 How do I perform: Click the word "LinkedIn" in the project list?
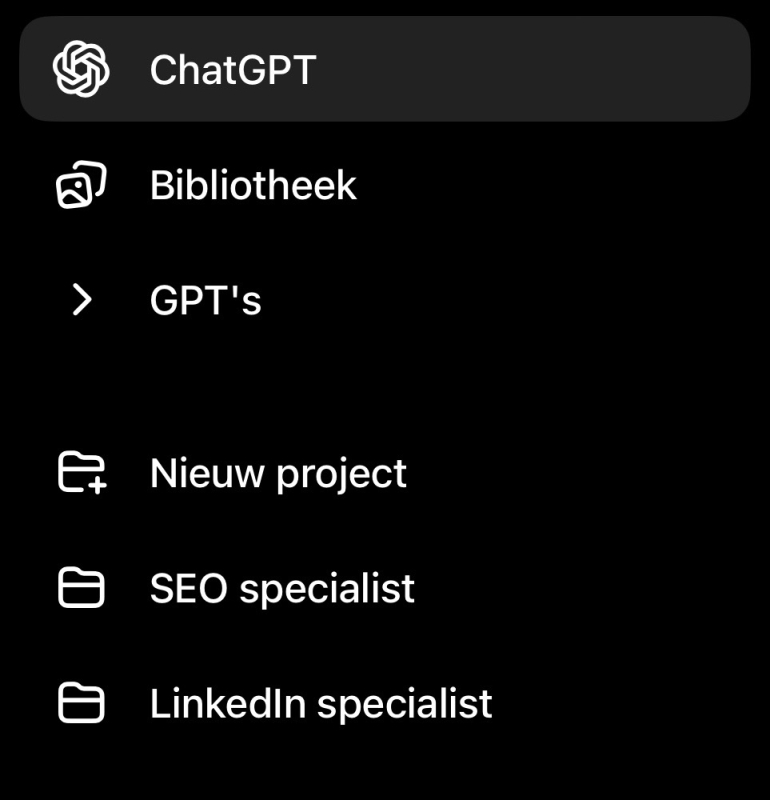[228, 704]
